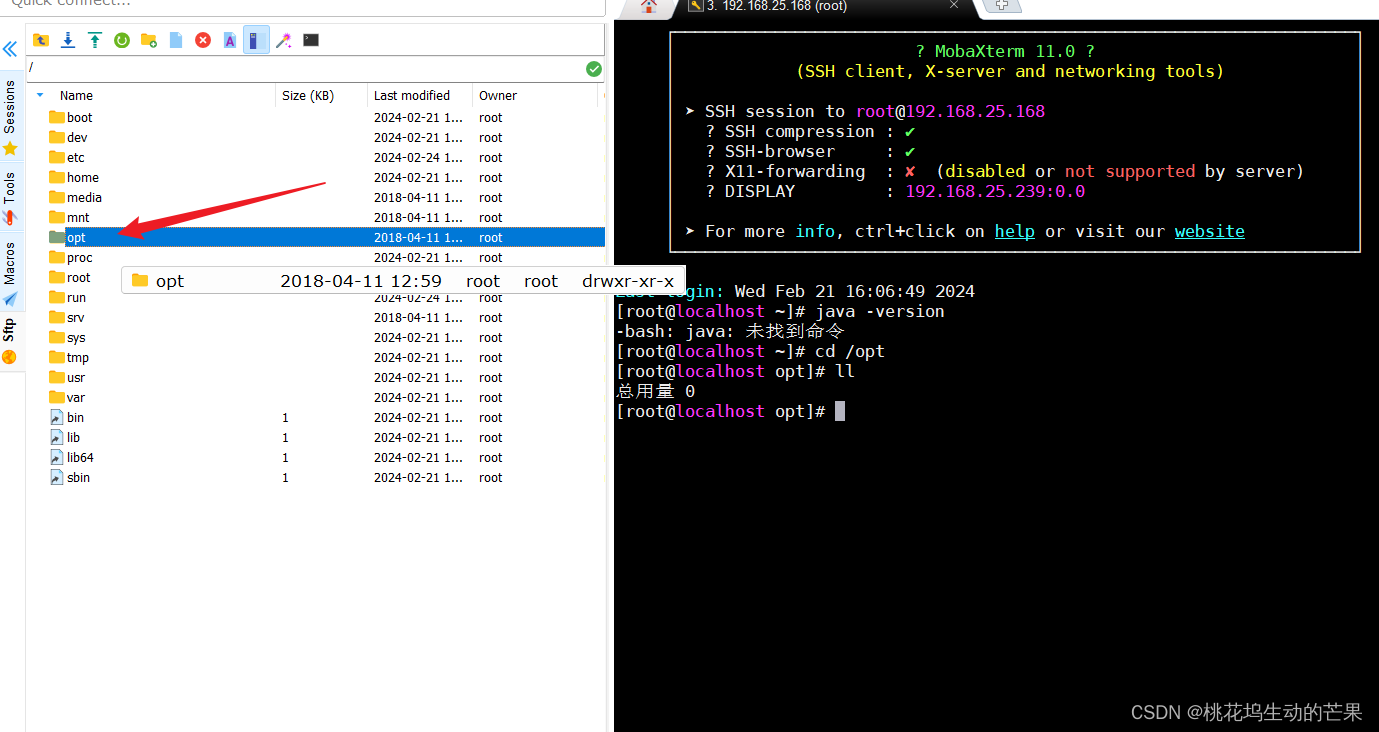Click the green checkmark beside the path field
Viewport: 1379px width, 732px height.
[x=593, y=69]
